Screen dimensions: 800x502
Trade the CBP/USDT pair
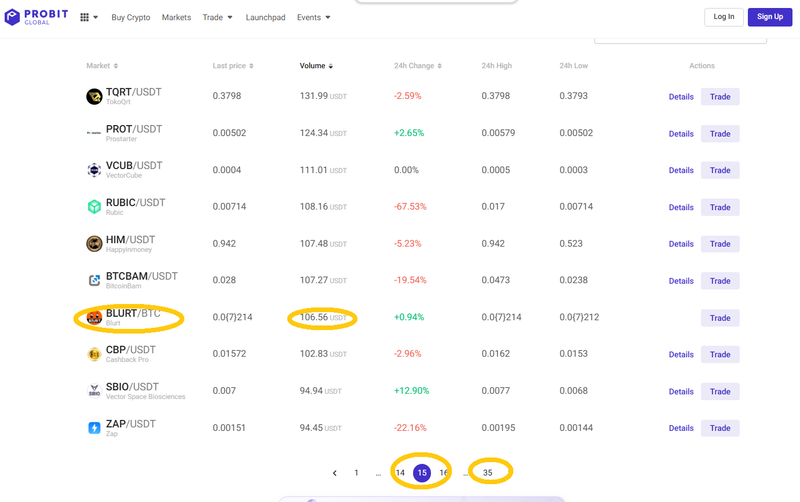coord(720,355)
